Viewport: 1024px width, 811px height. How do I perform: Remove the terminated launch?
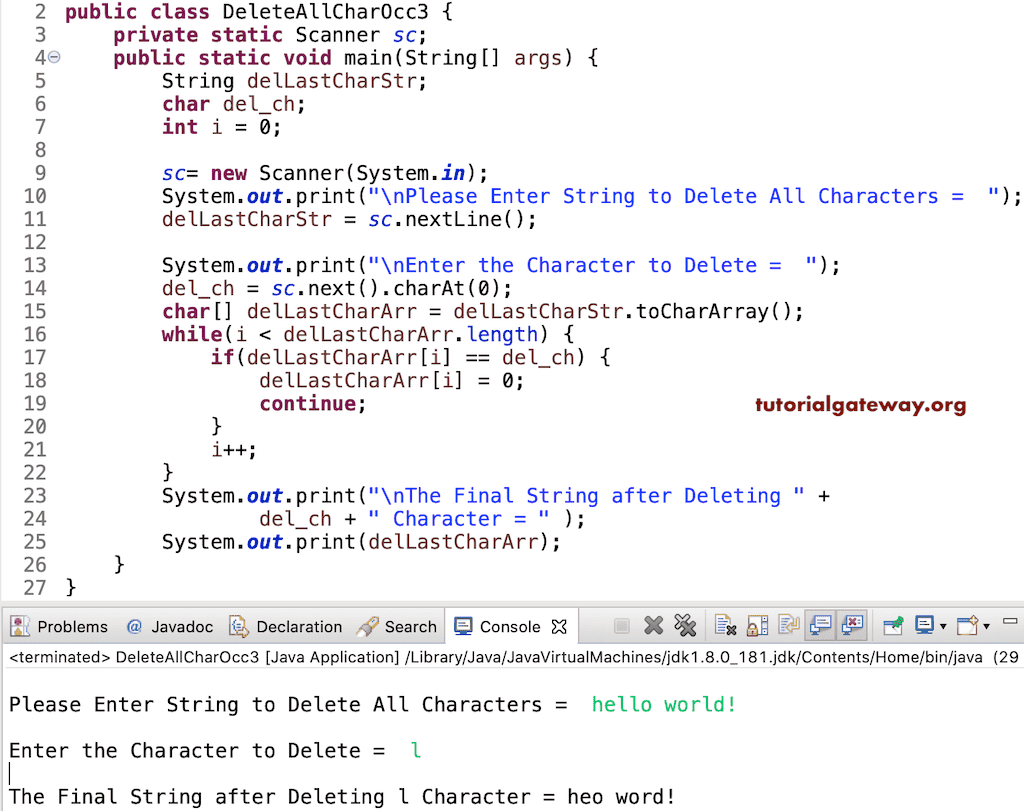click(653, 626)
